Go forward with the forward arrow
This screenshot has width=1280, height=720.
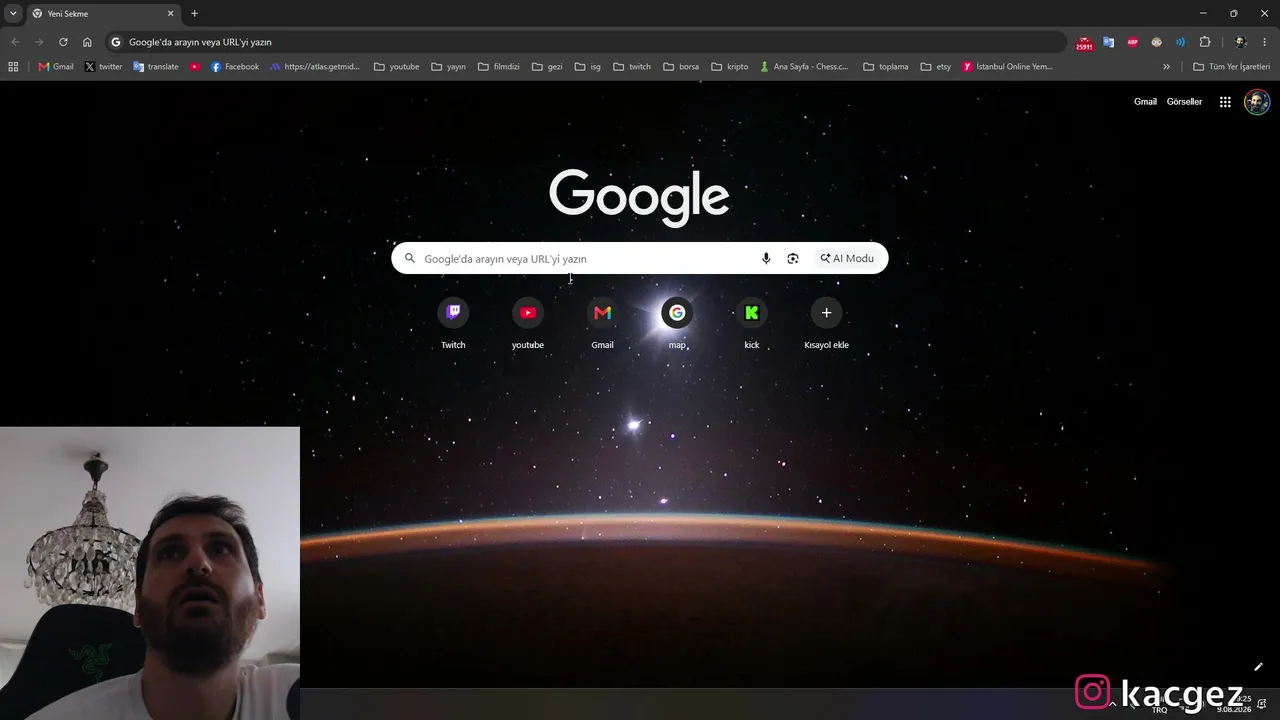[x=39, y=42]
